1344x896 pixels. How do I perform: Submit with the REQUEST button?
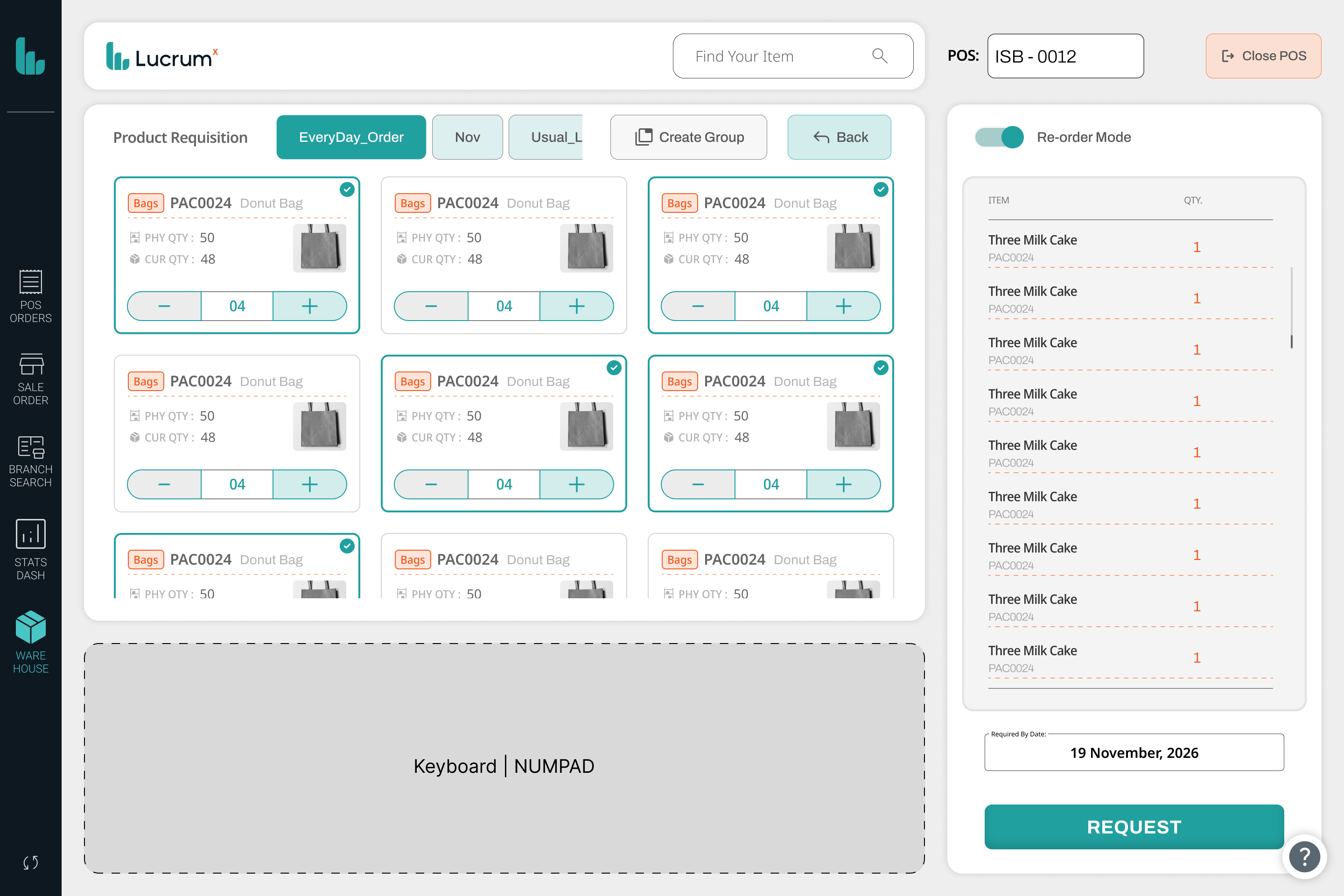(1134, 827)
